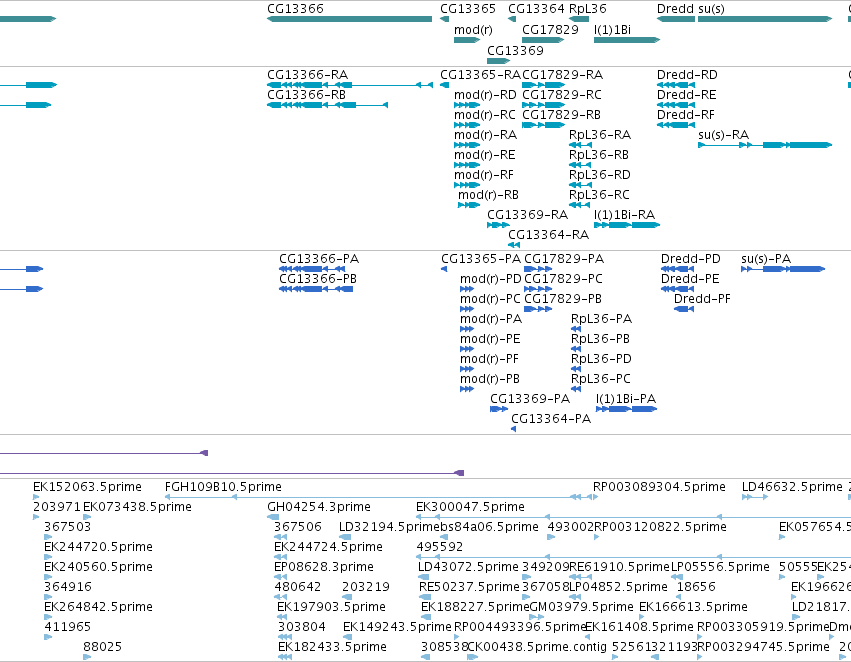Click the CG17829 gene label
Viewport: 851px width, 662px height.
[550, 30]
